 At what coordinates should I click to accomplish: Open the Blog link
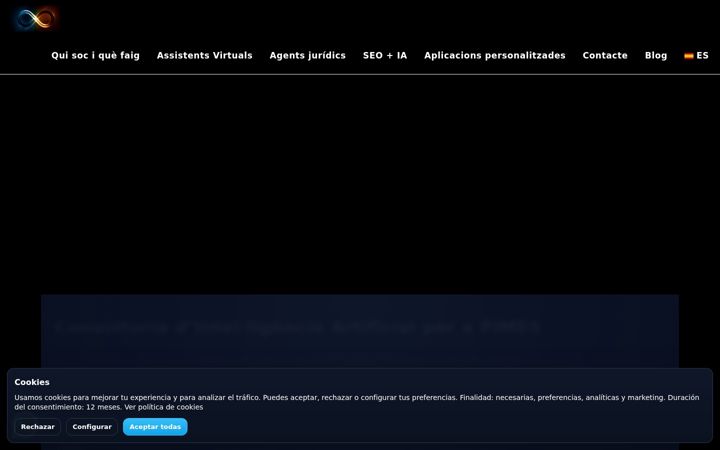656,56
